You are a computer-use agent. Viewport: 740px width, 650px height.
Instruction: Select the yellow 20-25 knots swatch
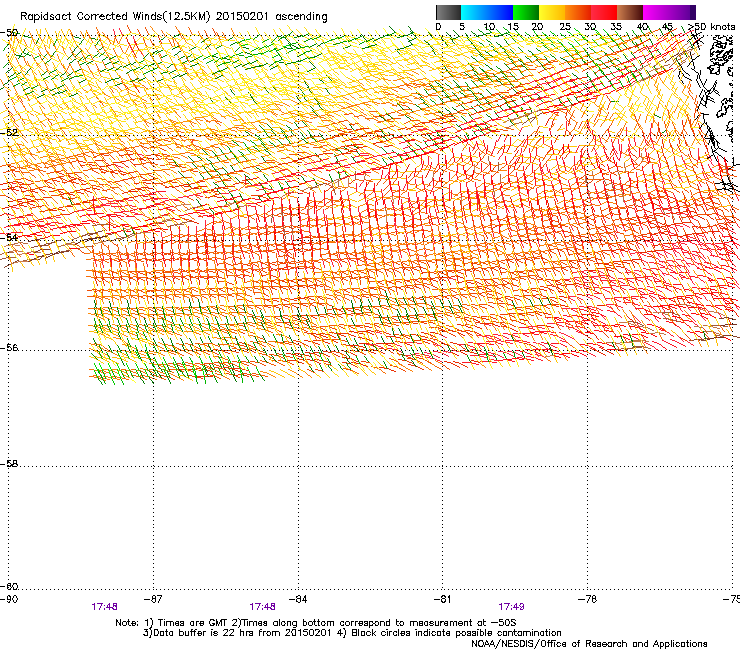click(x=552, y=12)
